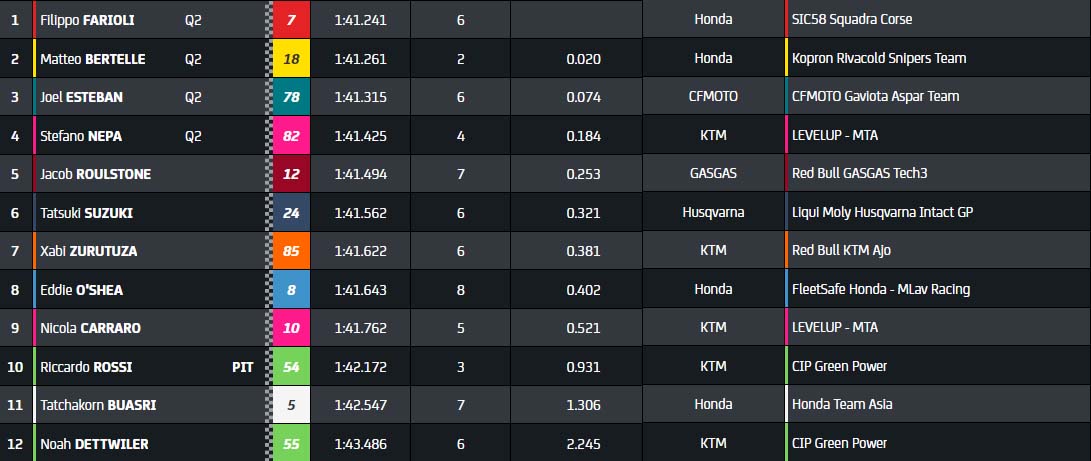Image resolution: width=1091 pixels, height=461 pixels.
Task: Select the SIC58 Squadra Corse team
Action: click(x=851, y=20)
